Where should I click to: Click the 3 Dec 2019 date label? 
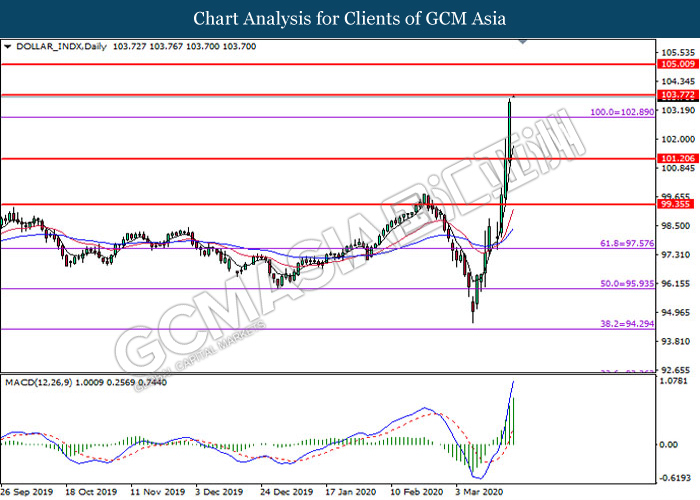click(x=219, y=492)
